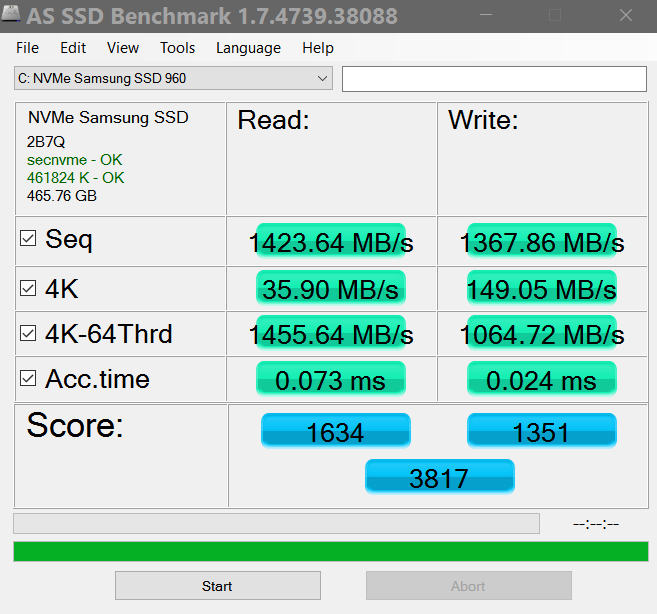
Task: Click the green overall progress bar
Action: [330, 551]
